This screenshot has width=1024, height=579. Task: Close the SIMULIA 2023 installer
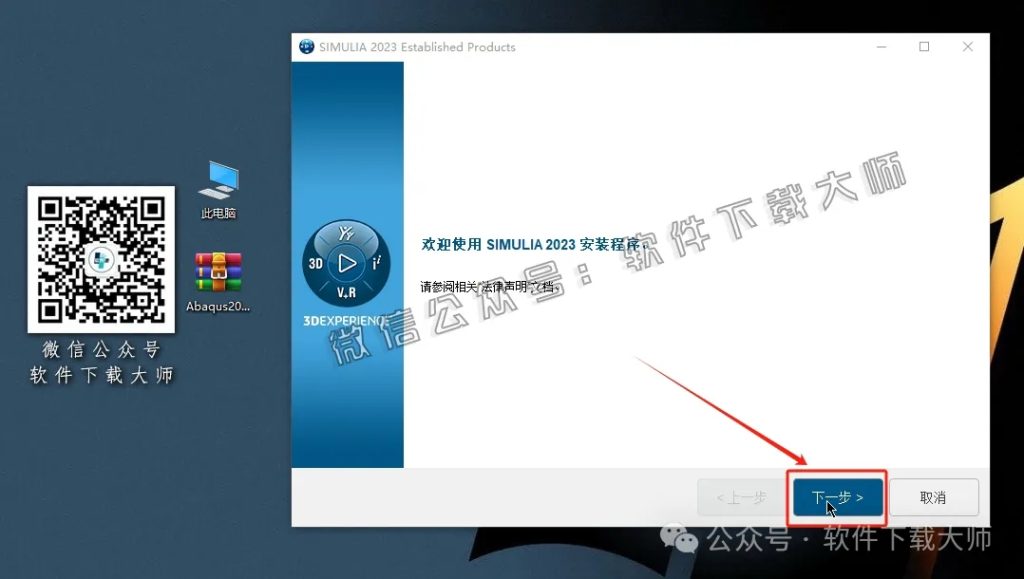point(966,46)
